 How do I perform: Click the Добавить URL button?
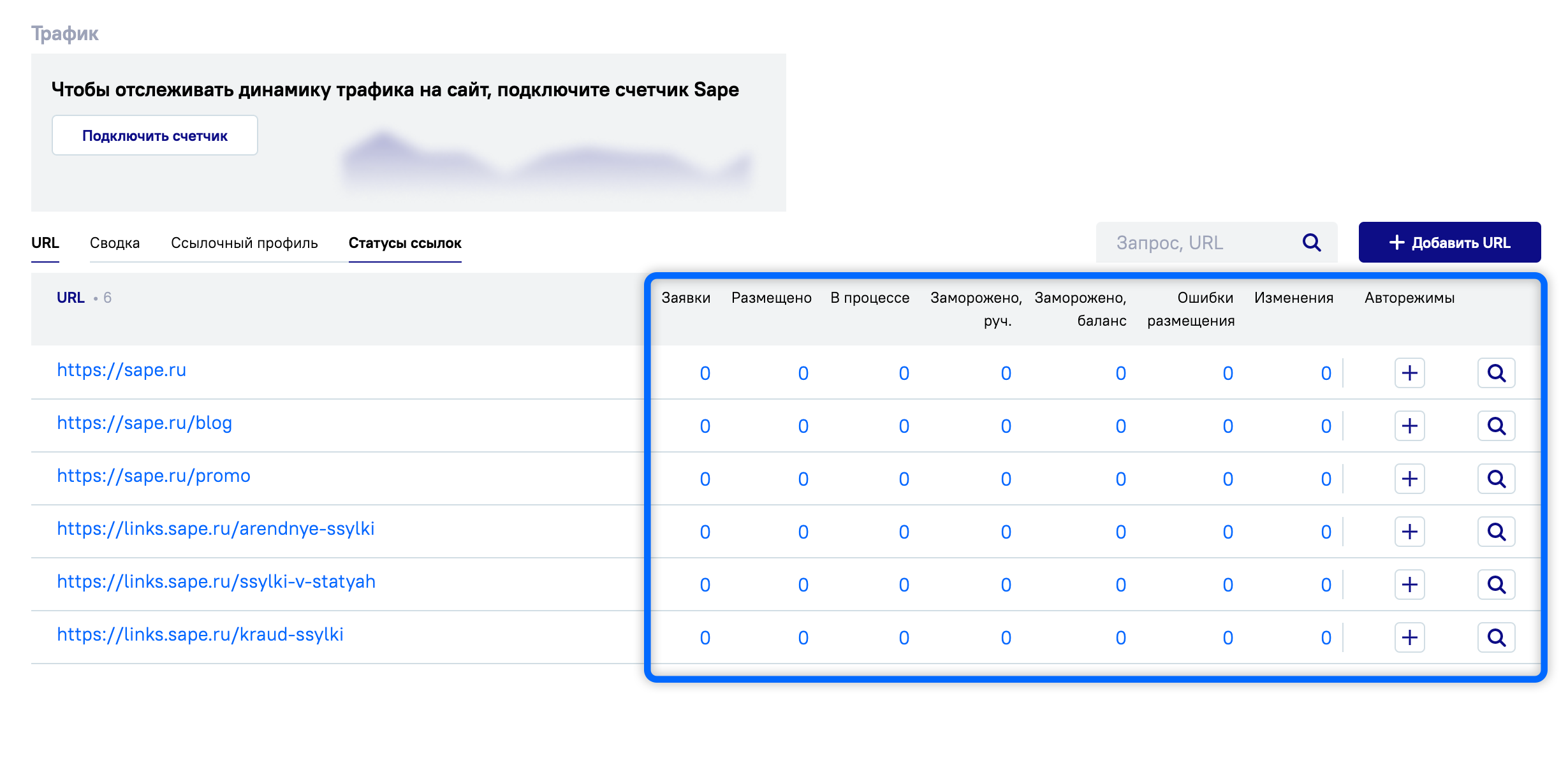click(x=1449, y=242)
